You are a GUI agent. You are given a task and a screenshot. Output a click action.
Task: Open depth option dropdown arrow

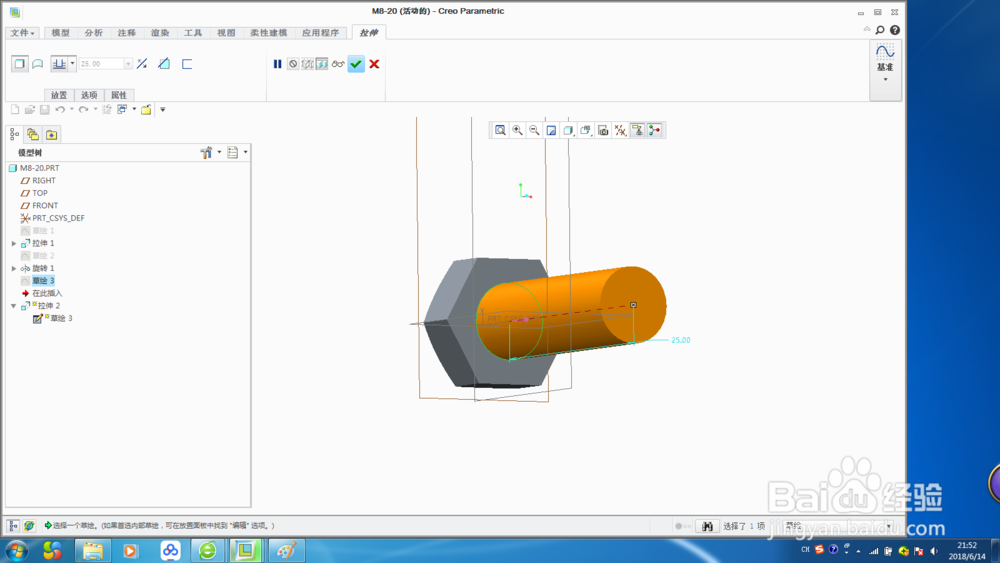pos(73,64)
